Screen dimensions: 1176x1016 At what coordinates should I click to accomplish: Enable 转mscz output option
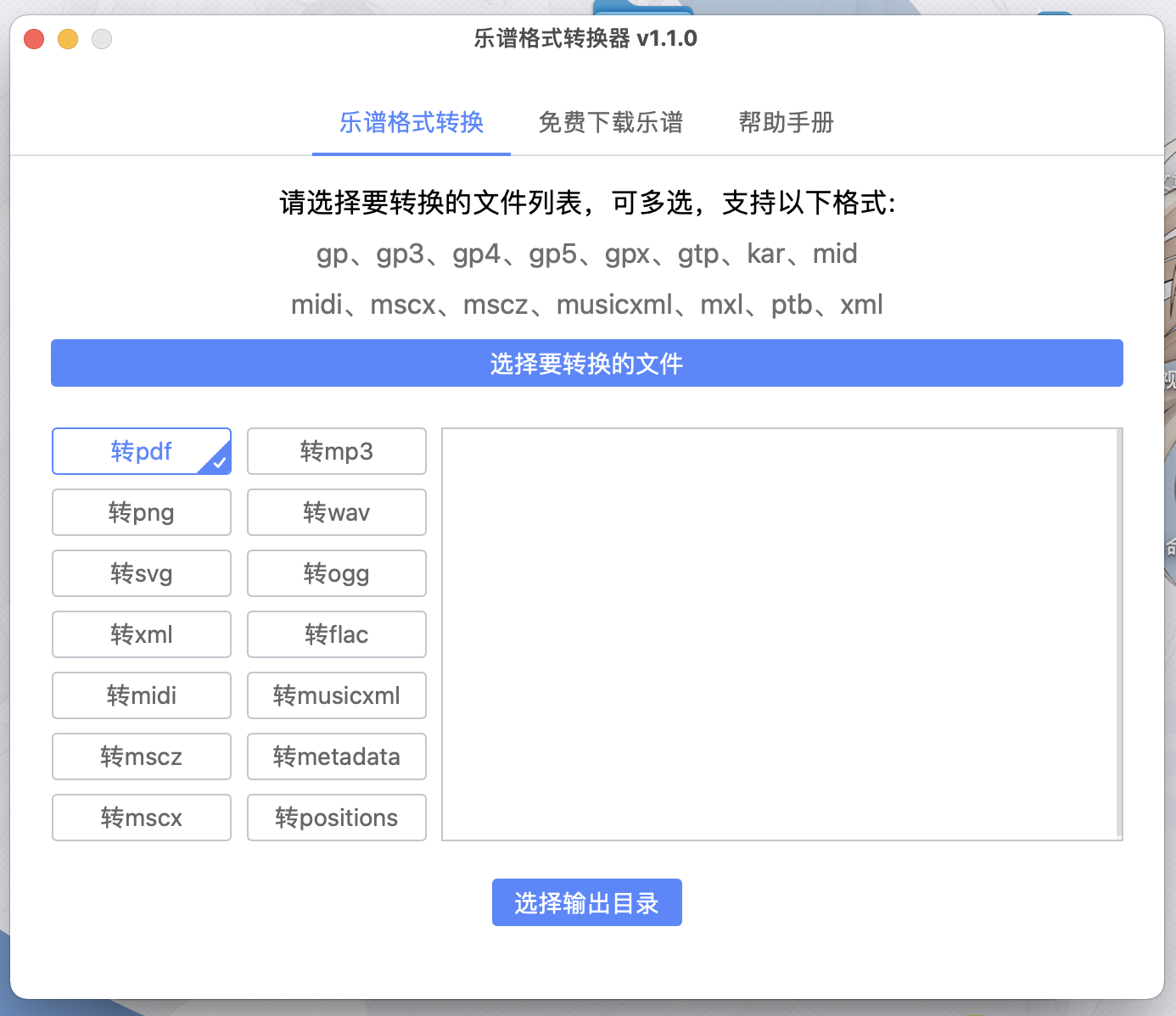(141, 756)
